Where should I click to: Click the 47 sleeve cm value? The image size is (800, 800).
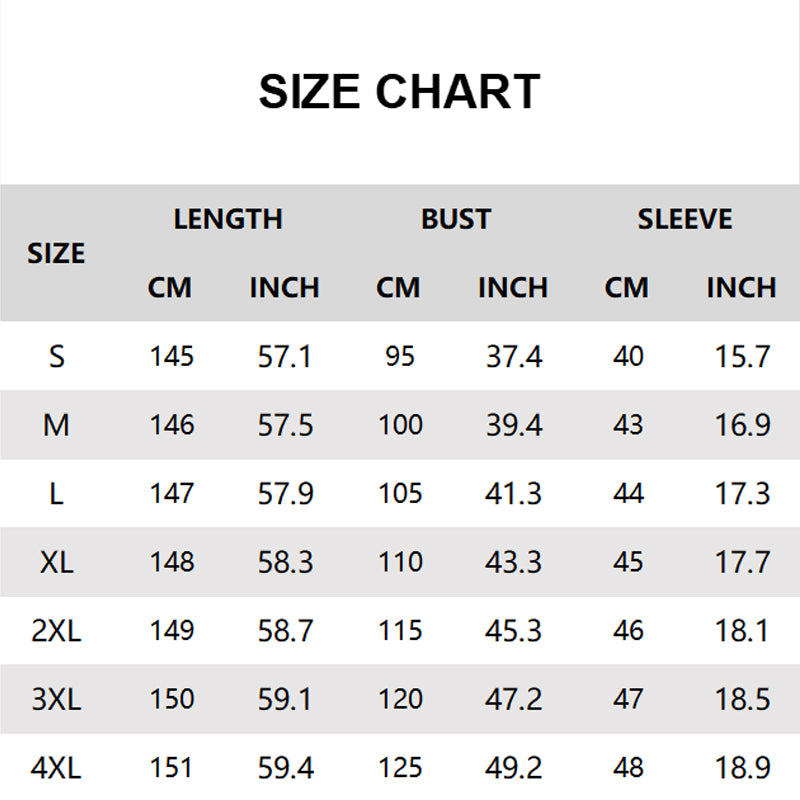[x=628, y=699]
